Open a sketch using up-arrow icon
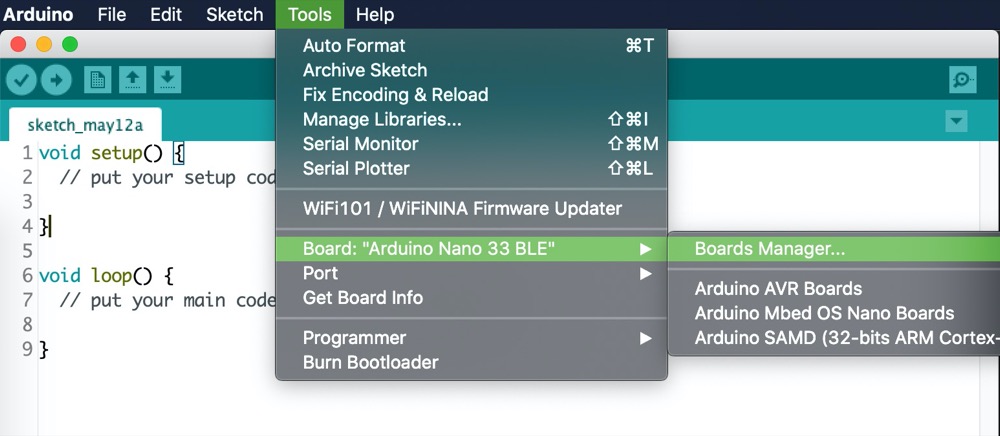The width and height of the screenshot is (1000, 436). coord(132,80)
